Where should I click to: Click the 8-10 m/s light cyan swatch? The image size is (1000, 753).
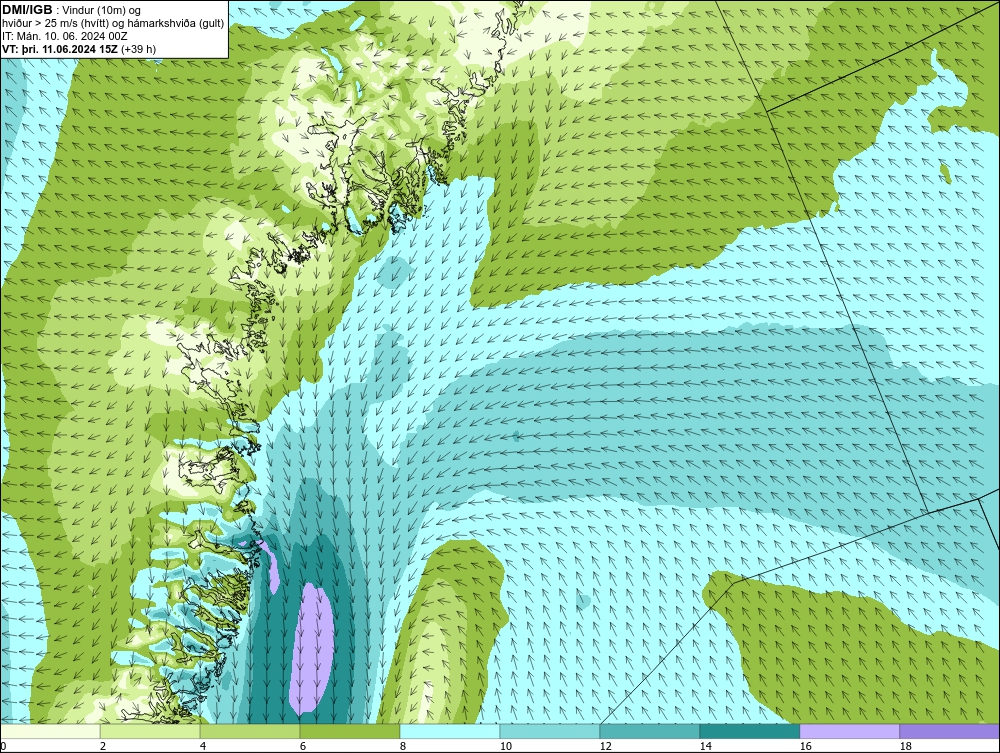[450, 731]
